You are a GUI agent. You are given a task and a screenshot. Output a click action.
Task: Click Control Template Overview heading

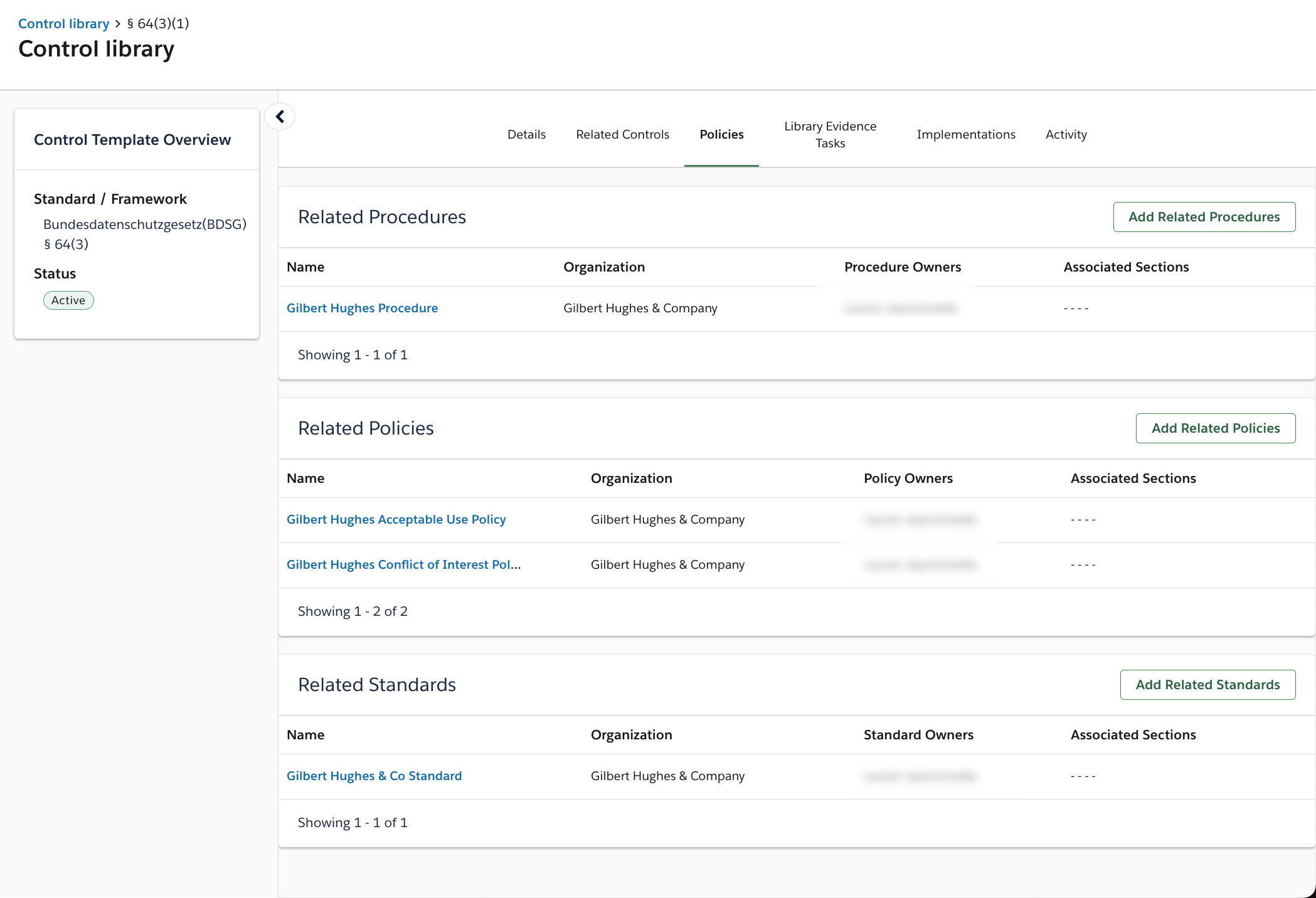(132, 140)
